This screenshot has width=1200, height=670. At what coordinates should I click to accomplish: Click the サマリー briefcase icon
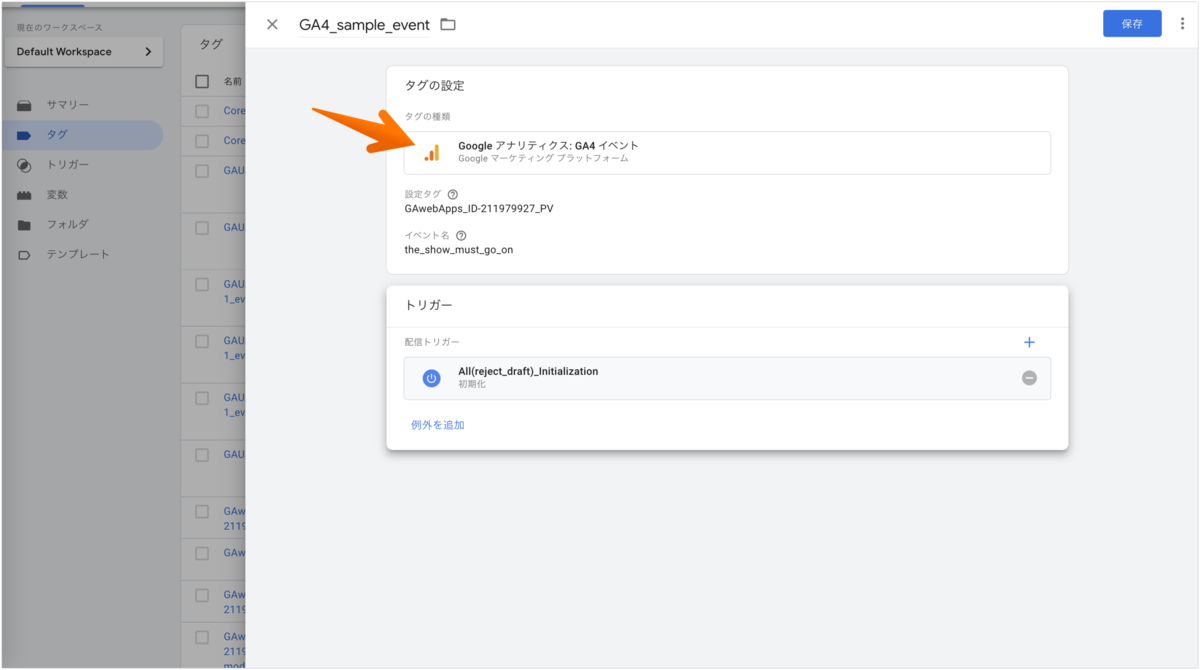[x=24, y=105]
